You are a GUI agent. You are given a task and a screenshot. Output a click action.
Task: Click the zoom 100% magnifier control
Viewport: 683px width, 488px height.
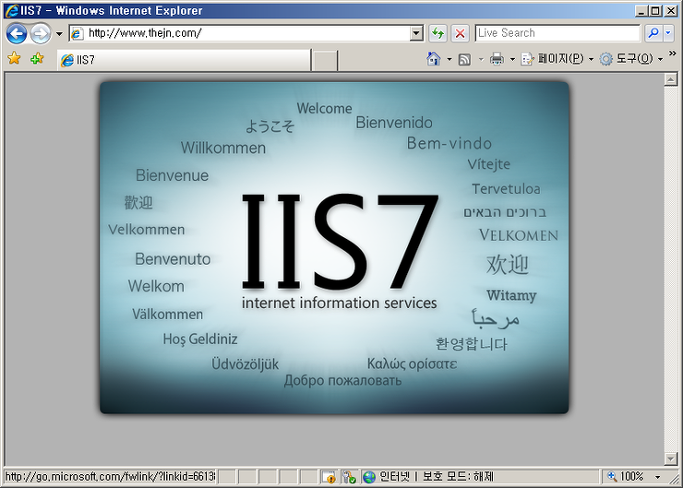click(x=626, y=477)
